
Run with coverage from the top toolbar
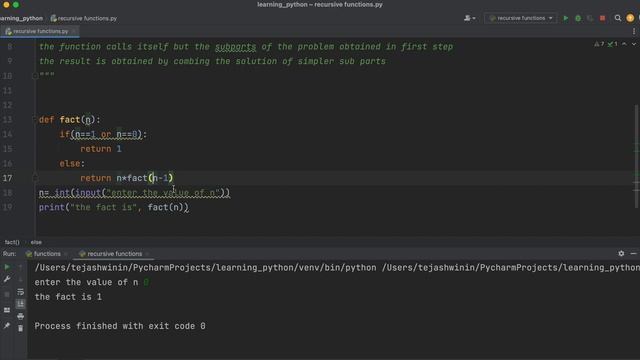point(590,18)
